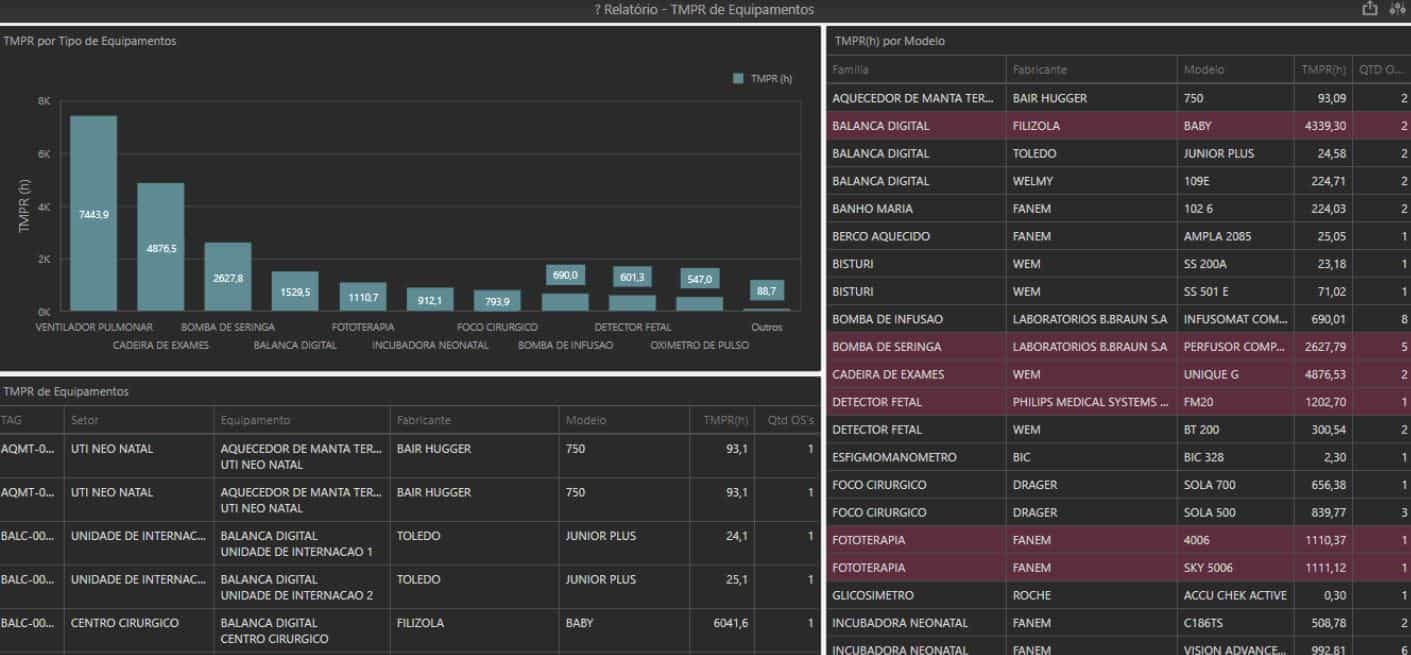Screen dimensions: 1411x655
Task: Click the TMPR por Tipo de Equipamentos title
Action: coord(88,41)
